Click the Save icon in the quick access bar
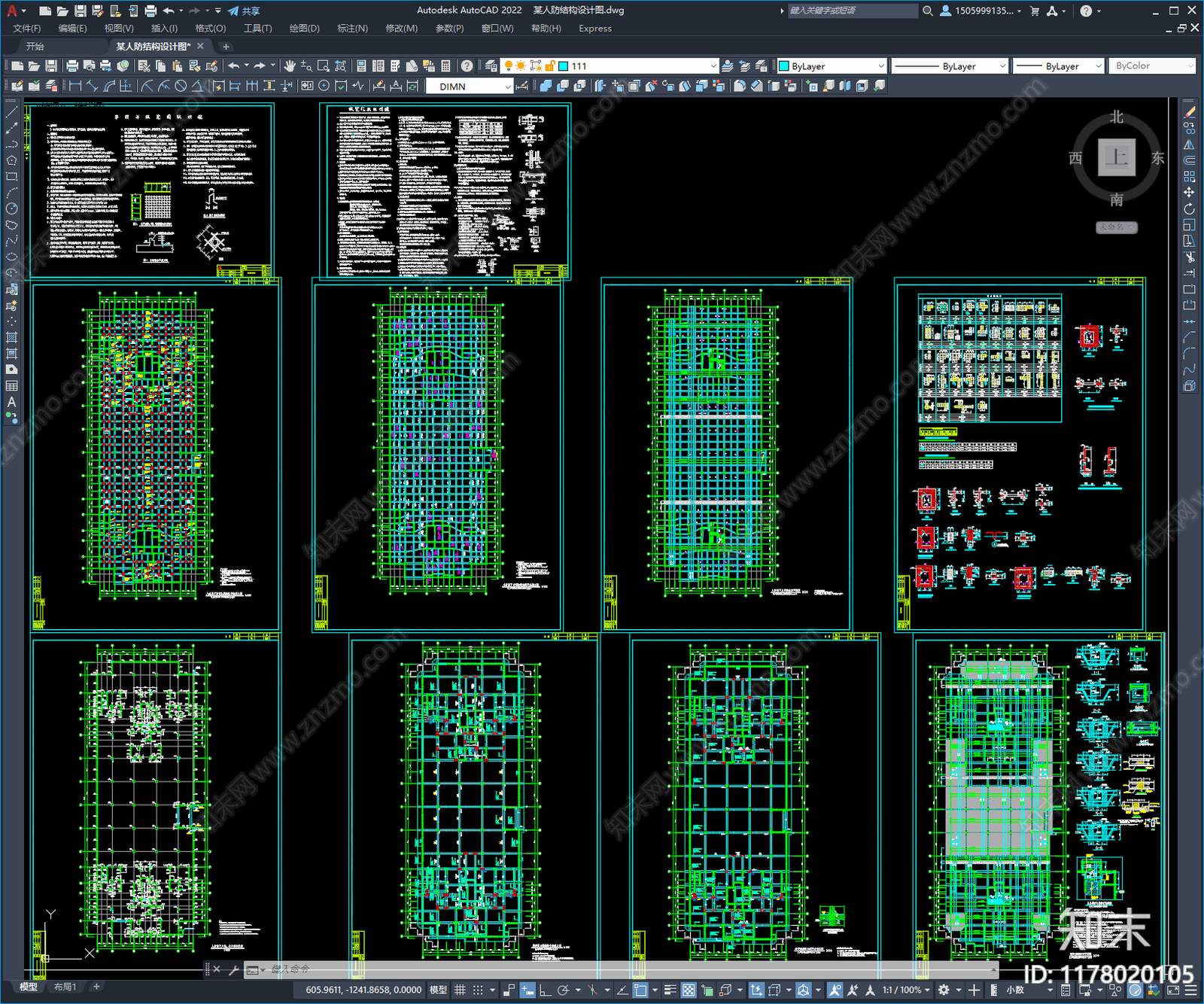Image resolution: width=1204 pixels, height=1004 pixels. pos(80,11)
